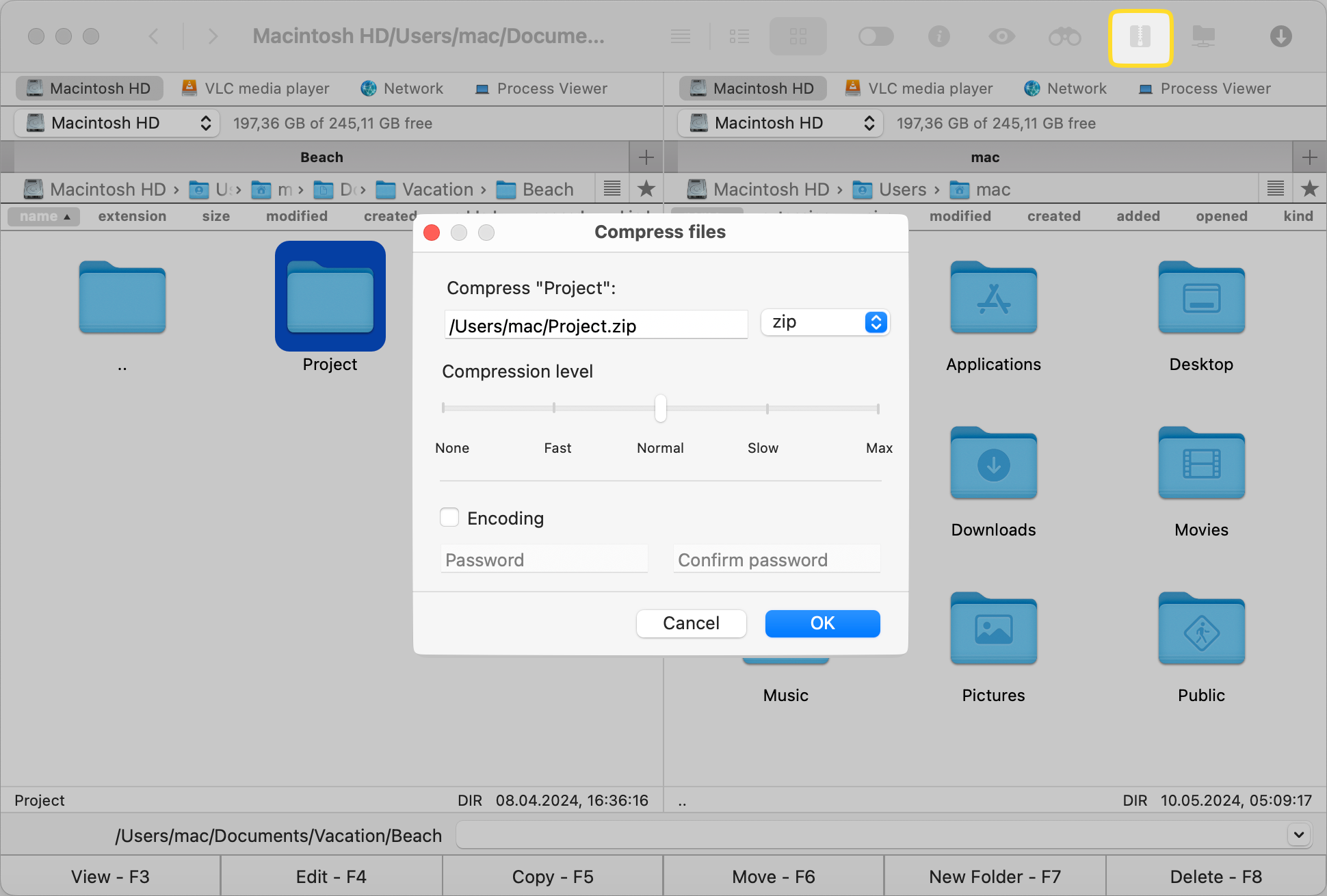Open the VLC media player favorite
The height and width of the screenshot is (896, 1327).
point(257,88)
